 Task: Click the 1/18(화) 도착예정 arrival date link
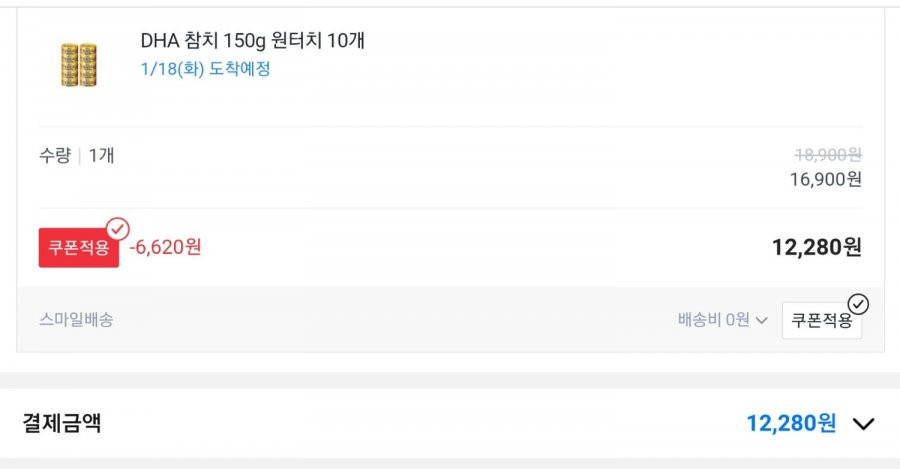pyautogui.click(x=205, y=69)
